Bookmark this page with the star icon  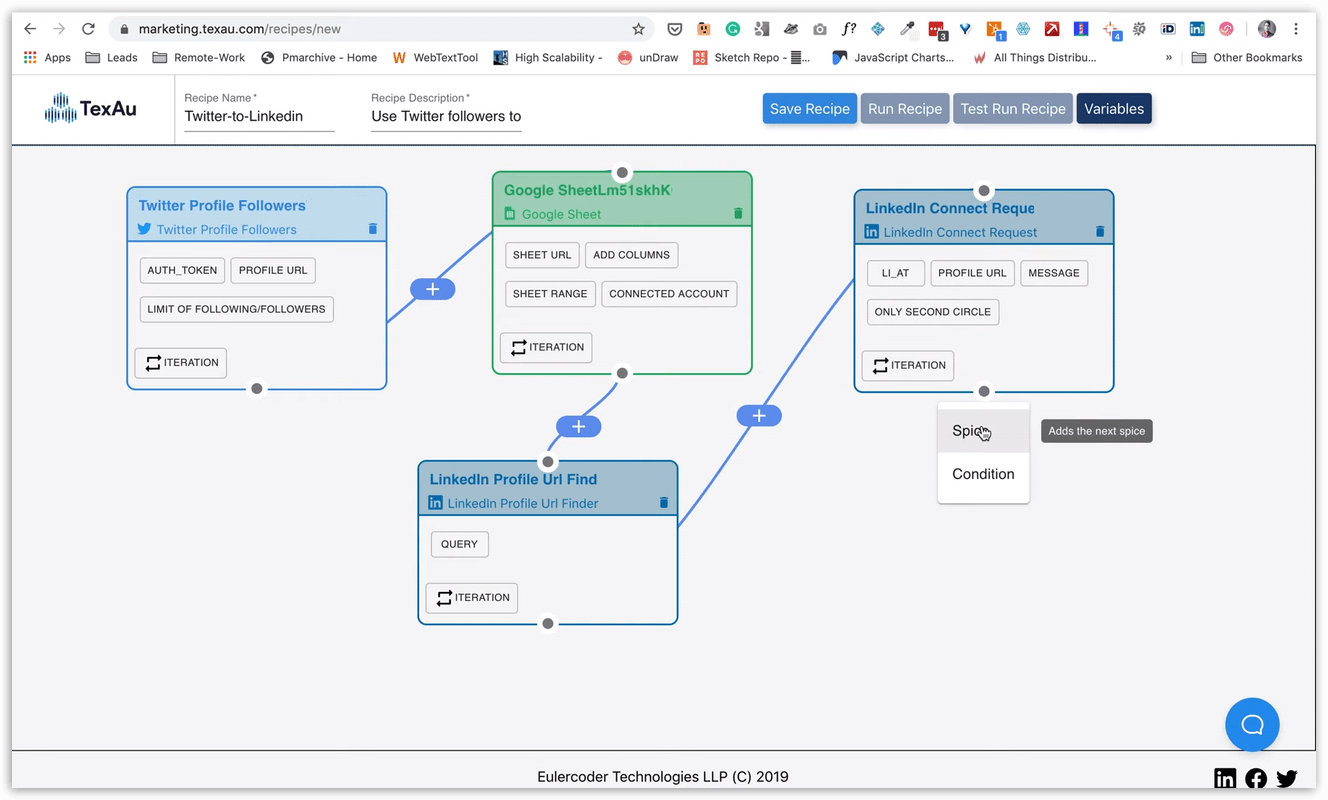tap(638, 29)
